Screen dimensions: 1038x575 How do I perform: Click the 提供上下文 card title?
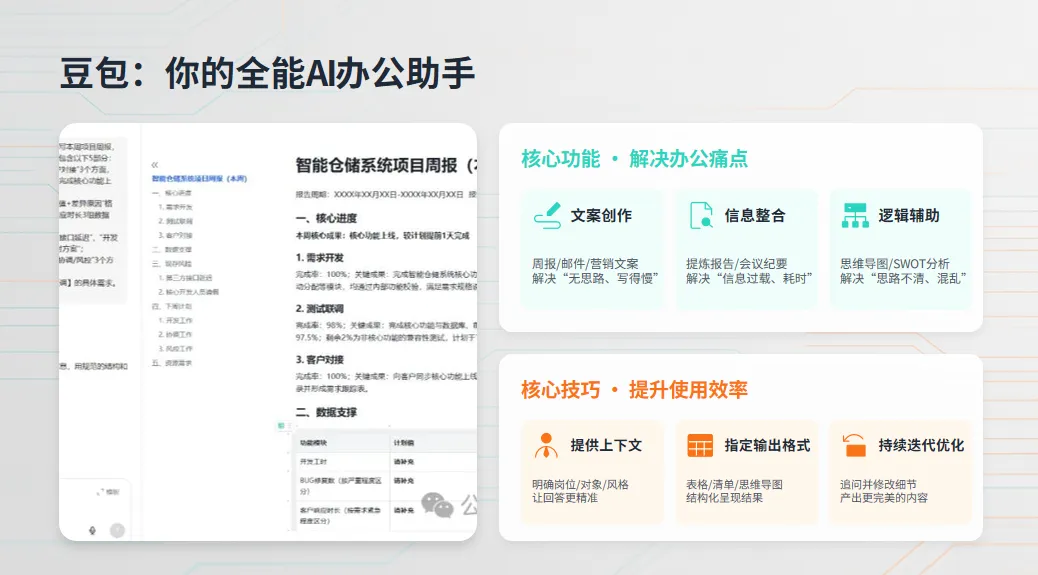(606, 445)
